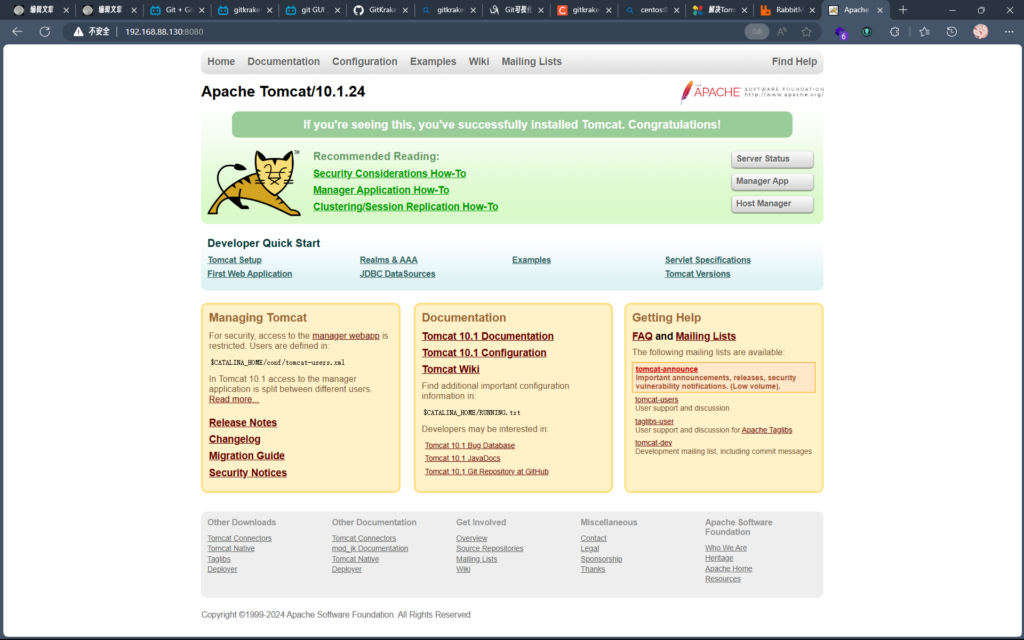This screenshot has width=1024, height=640.
Task: Open the read aloud icon in address bar
Action: pyautogui.click(x=782, y=31)
